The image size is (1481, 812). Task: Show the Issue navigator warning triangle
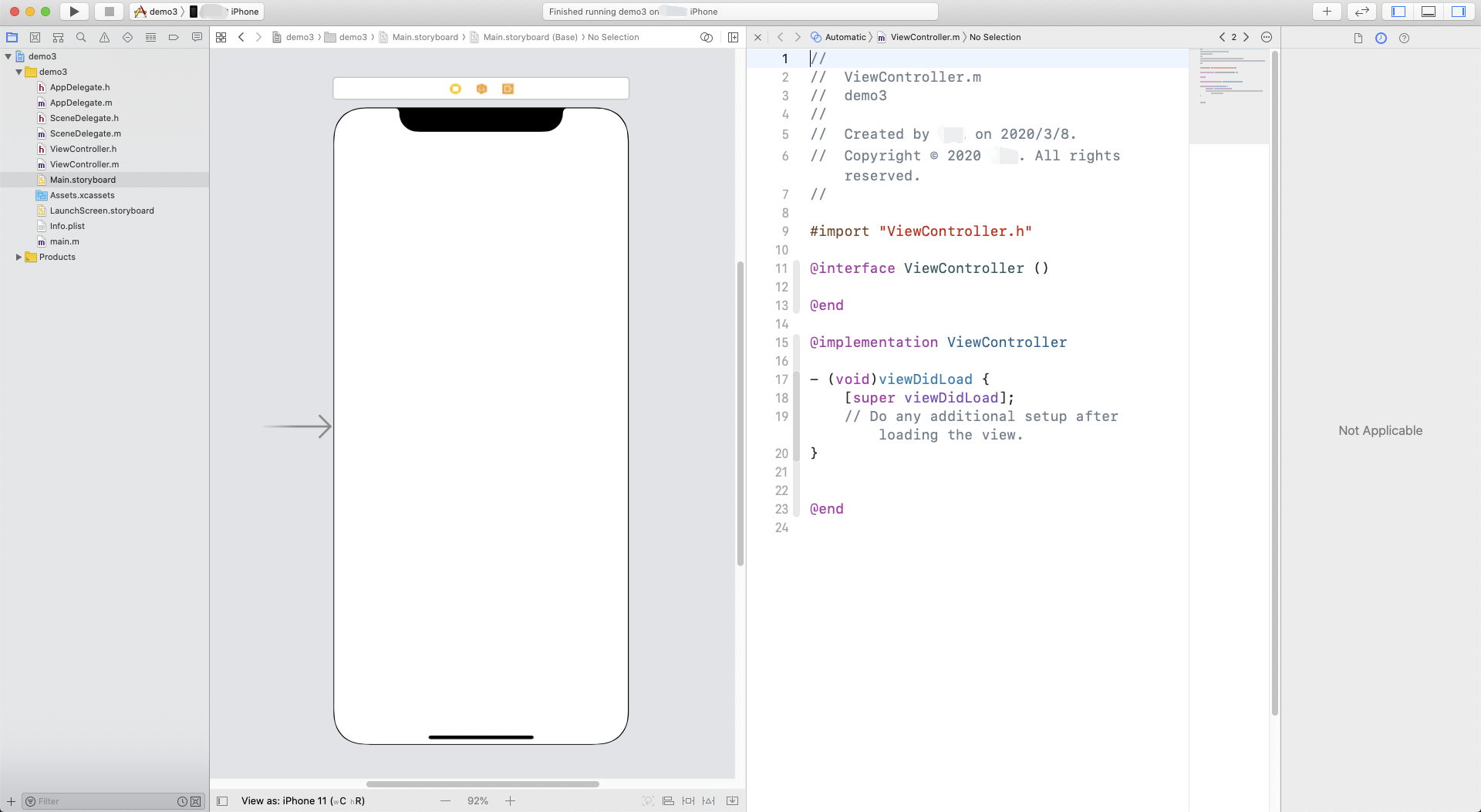[103, 37]
